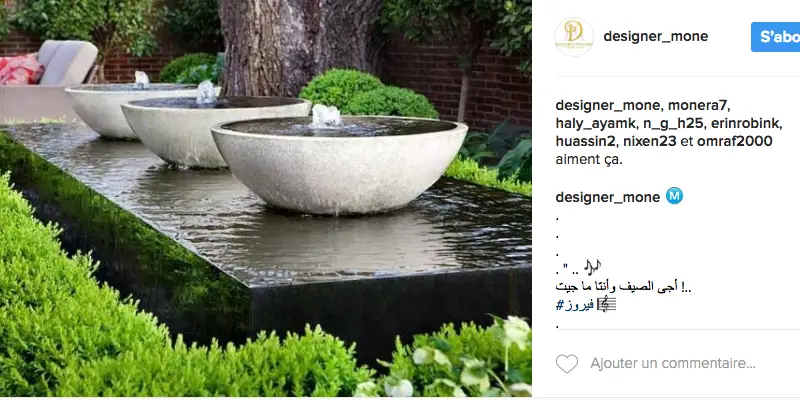Open monera7 liker profile
The height and width of the screenshot is (400, 800).
coord(699,106)
